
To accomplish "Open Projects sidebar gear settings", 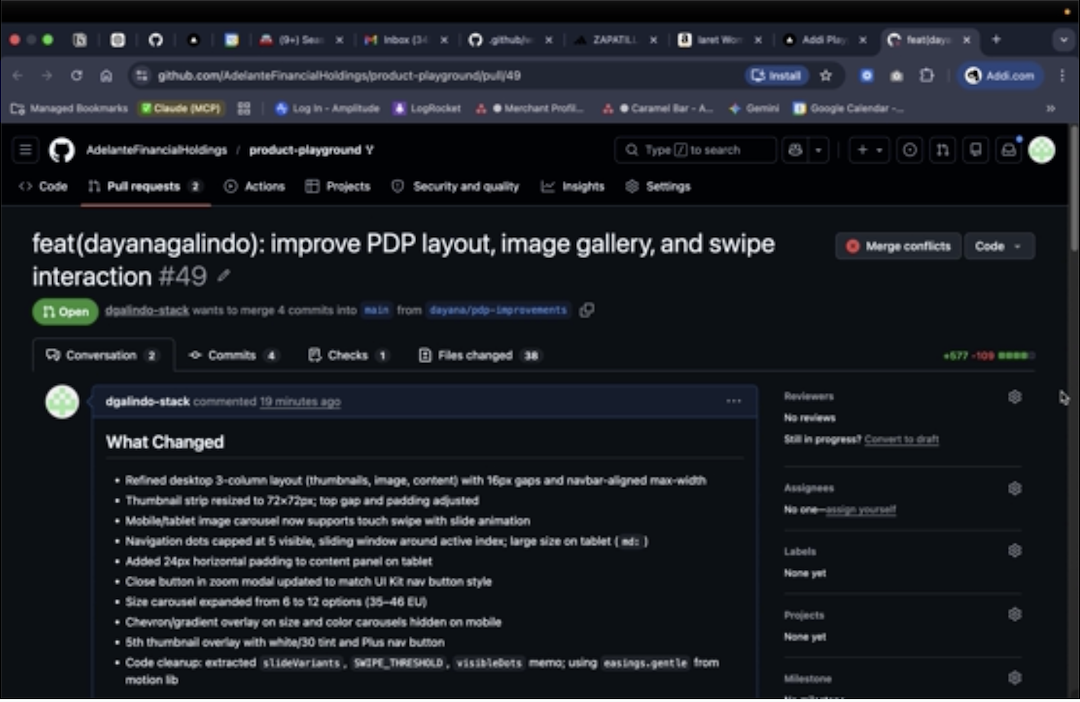I will tap(1015, 615).
